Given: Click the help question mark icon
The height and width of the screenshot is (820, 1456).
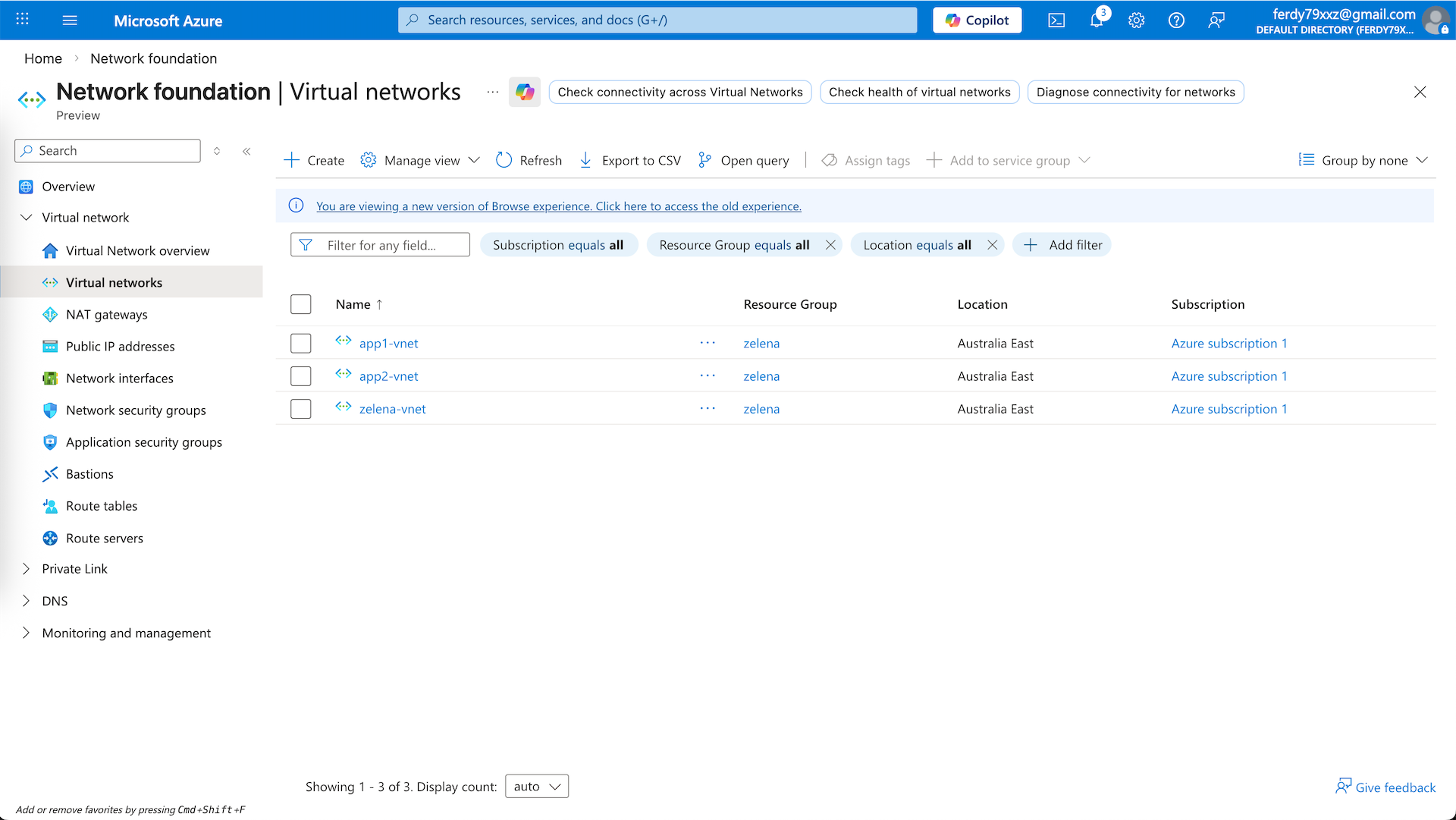Looking at the screenshot, I should pos(1176,20).
